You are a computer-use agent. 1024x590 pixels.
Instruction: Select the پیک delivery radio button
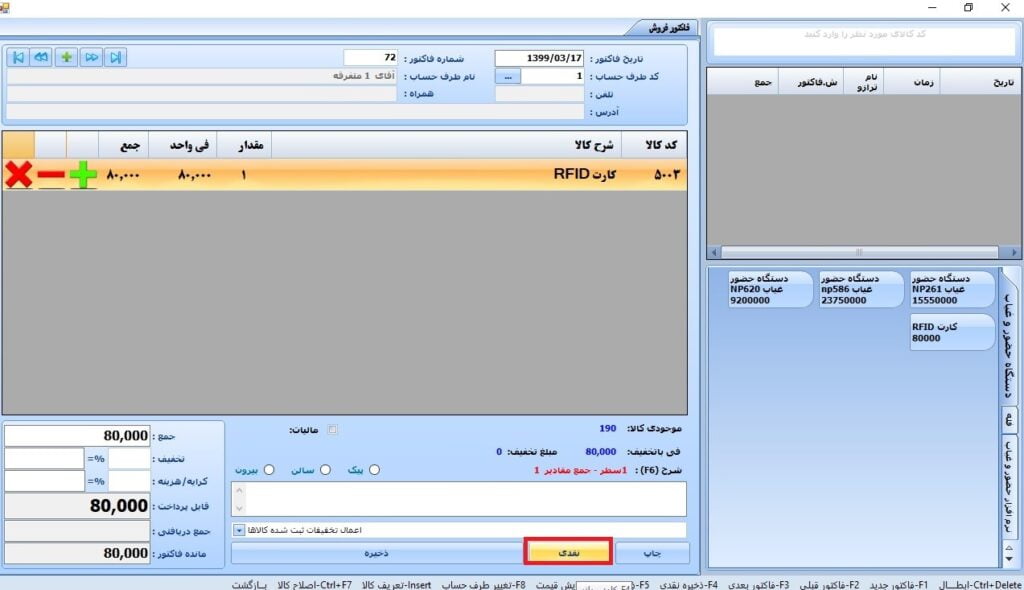[374, 470]
